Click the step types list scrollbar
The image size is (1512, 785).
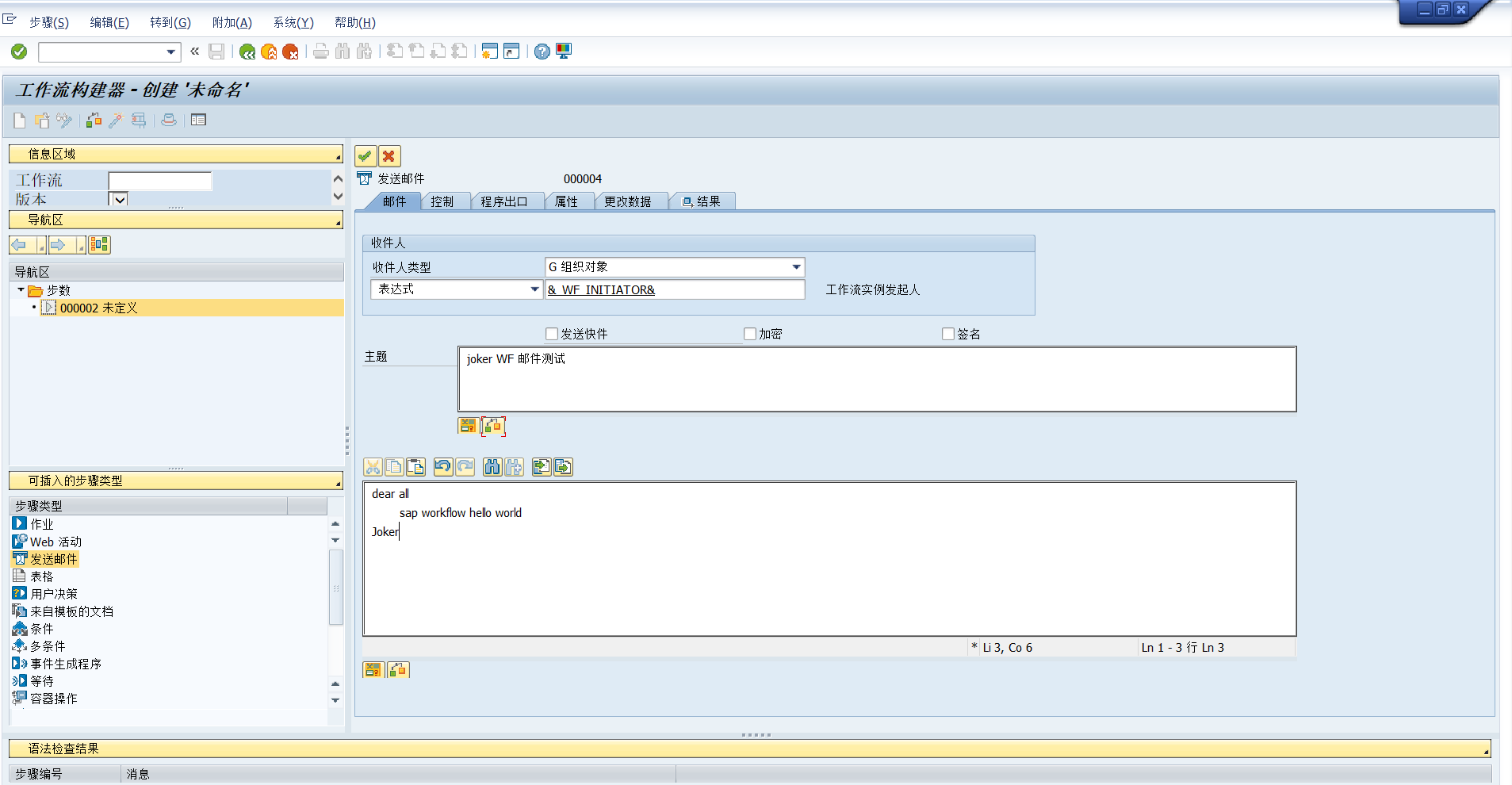(335, 587)
